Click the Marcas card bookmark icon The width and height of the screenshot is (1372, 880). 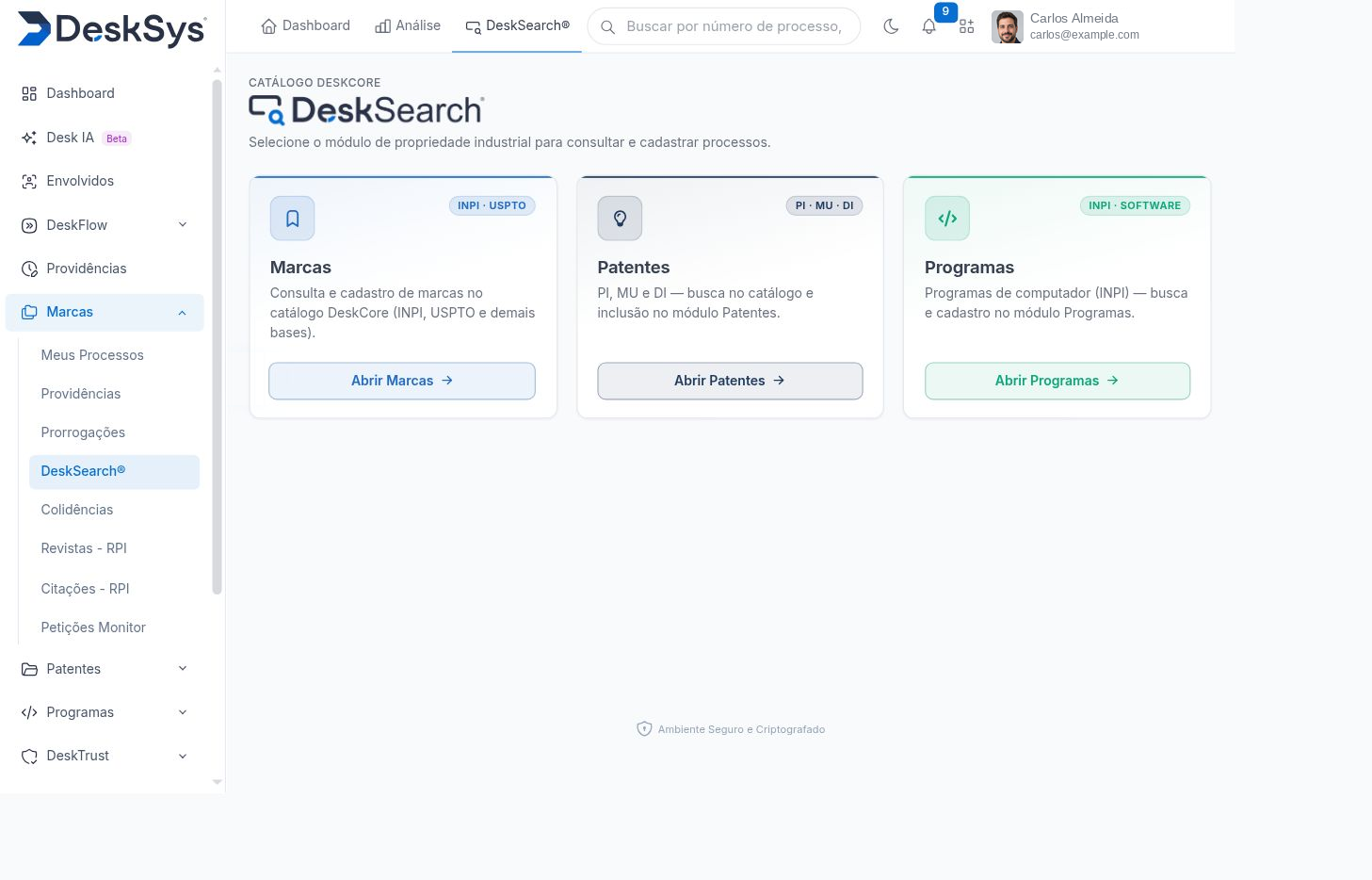pyautogui.click(x=293, y=219)
